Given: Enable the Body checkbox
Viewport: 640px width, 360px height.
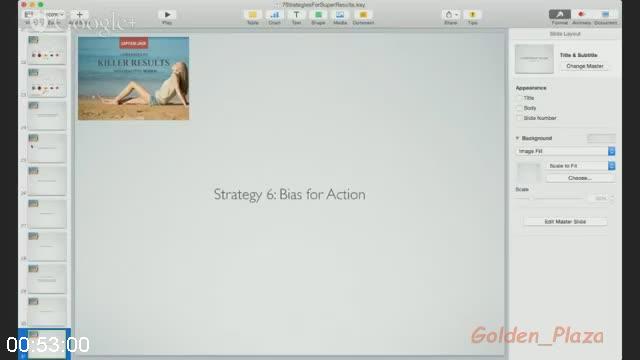Looking at the screenshot, I should [x=519, y=108].
